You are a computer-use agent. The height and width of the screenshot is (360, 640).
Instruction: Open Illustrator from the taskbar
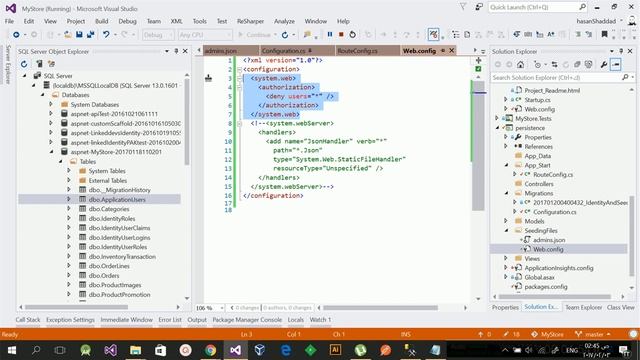pos(336,350)
